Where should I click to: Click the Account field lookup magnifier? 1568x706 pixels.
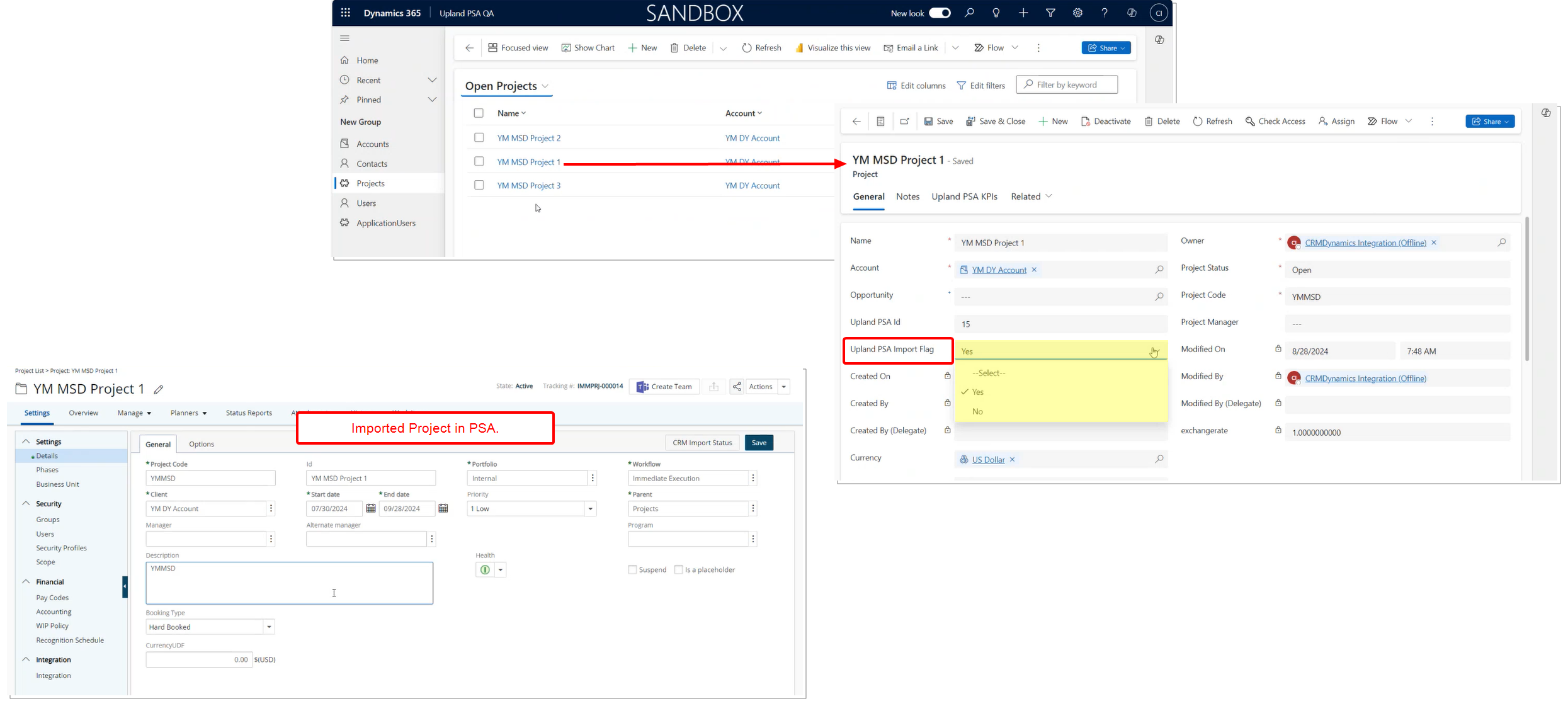point(1159,270)
